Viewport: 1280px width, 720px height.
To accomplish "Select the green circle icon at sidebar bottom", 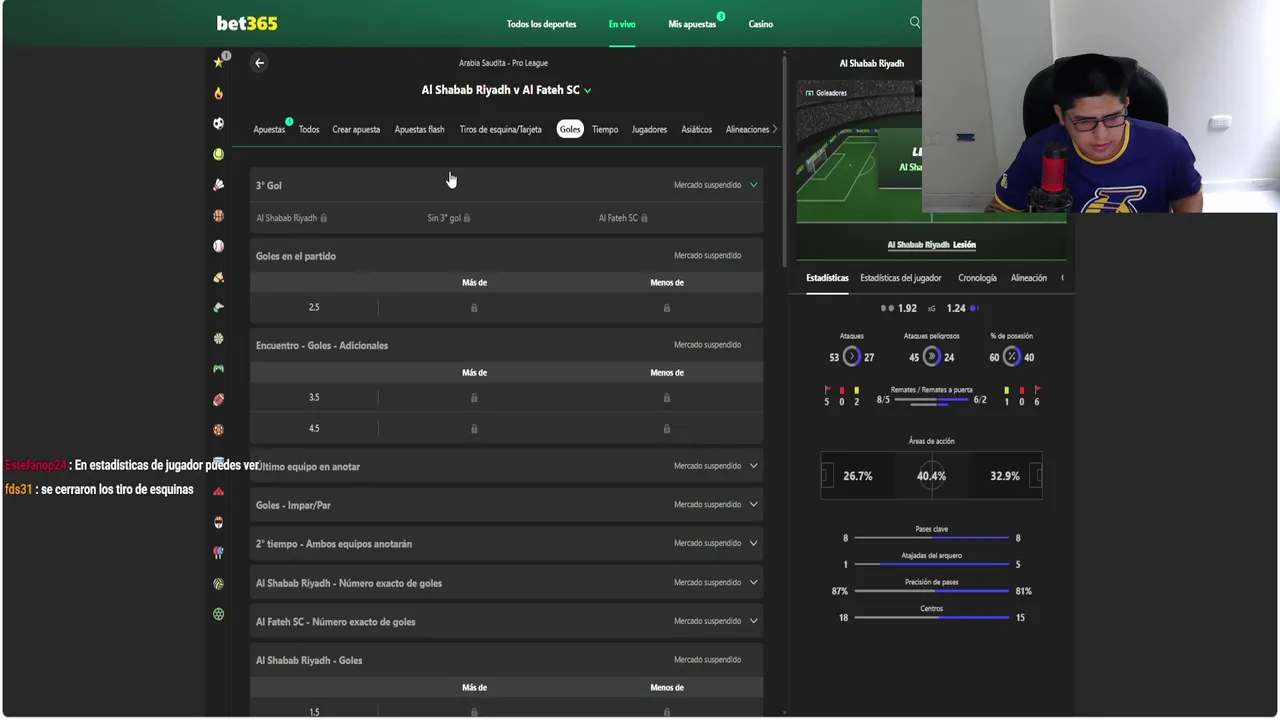I will (x=218, y=614).
